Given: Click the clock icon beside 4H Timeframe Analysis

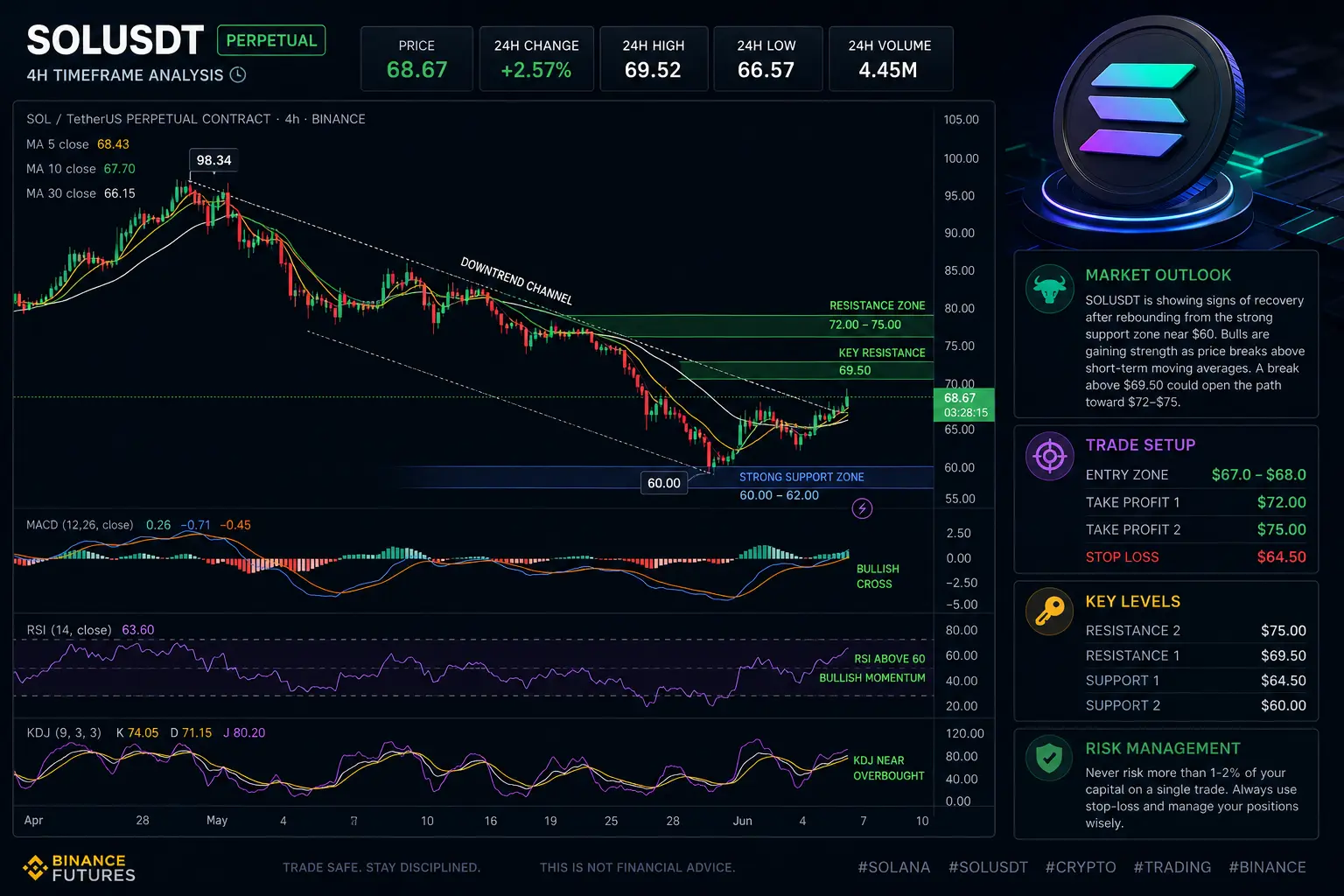Looking at the screenshot, I should click(238, 75).
